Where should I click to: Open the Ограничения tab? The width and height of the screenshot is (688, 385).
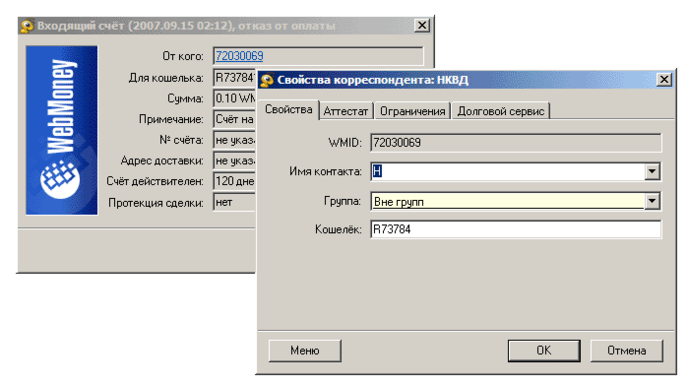412,111
